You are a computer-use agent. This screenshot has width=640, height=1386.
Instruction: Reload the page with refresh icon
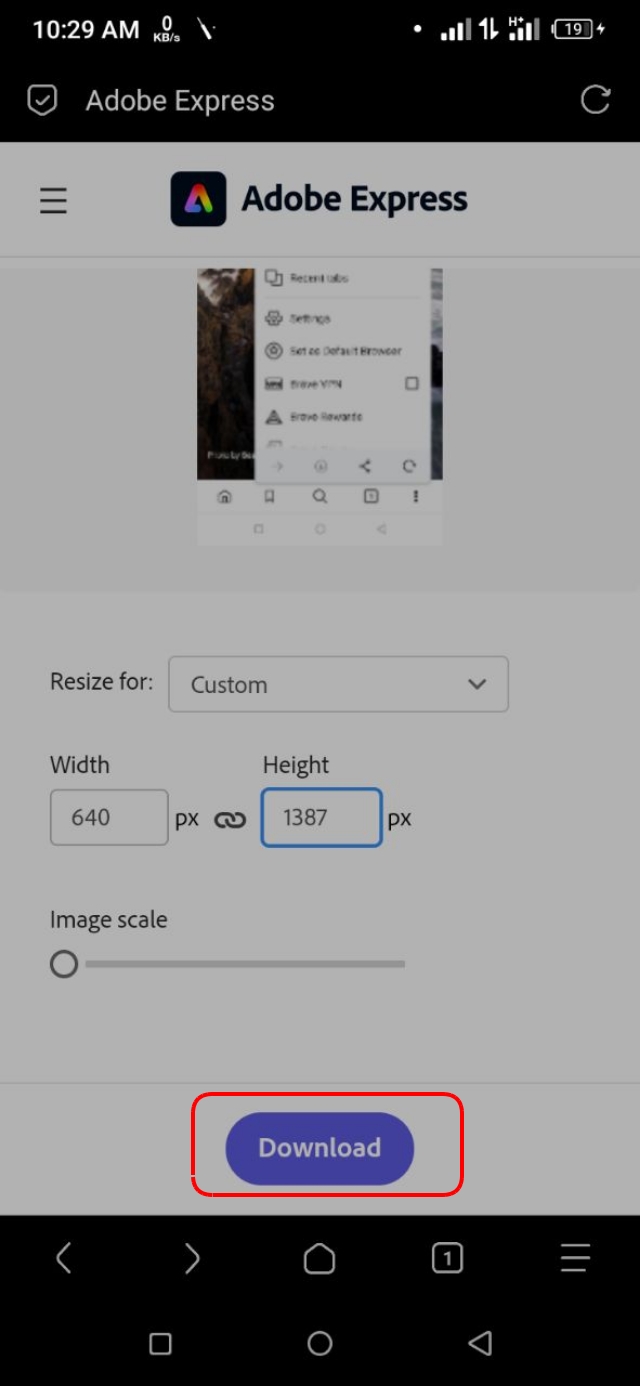click(595, 100)
